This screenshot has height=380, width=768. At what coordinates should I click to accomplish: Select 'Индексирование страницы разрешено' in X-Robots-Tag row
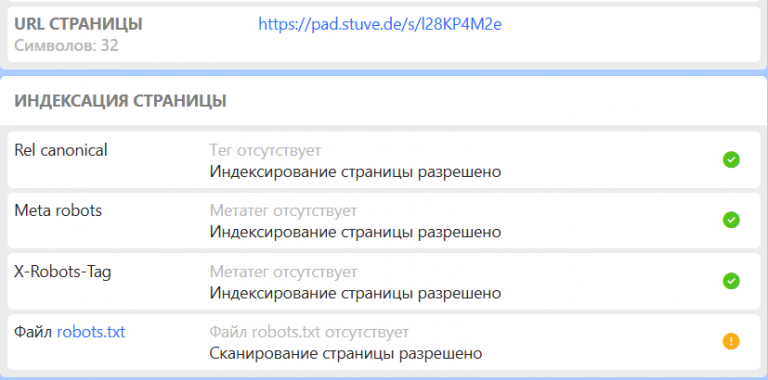tap(356, 293)
